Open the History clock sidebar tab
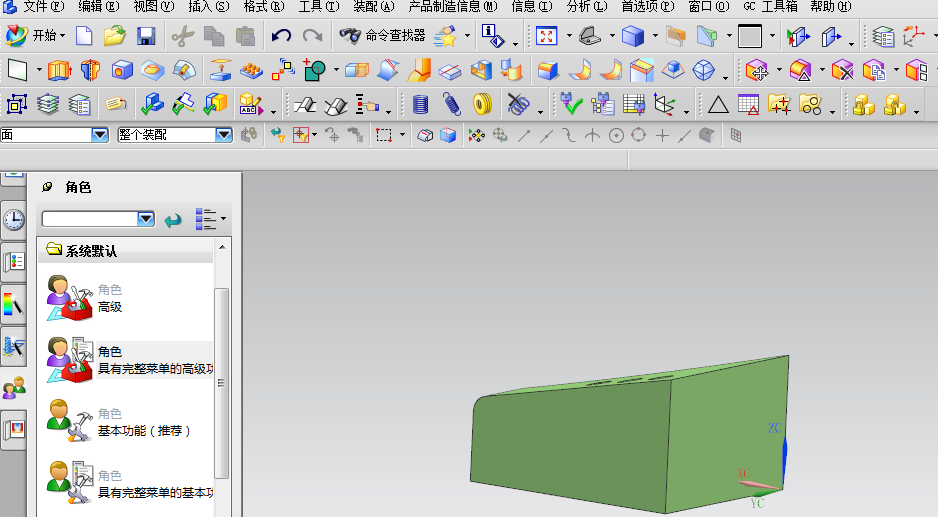The width and height of the screenshot is (938, 517). coord(14,219)
